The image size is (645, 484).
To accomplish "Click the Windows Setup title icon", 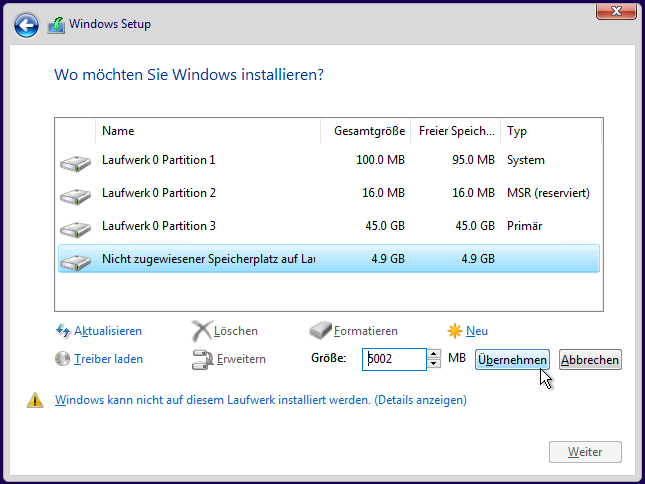I will coord(56,25).
